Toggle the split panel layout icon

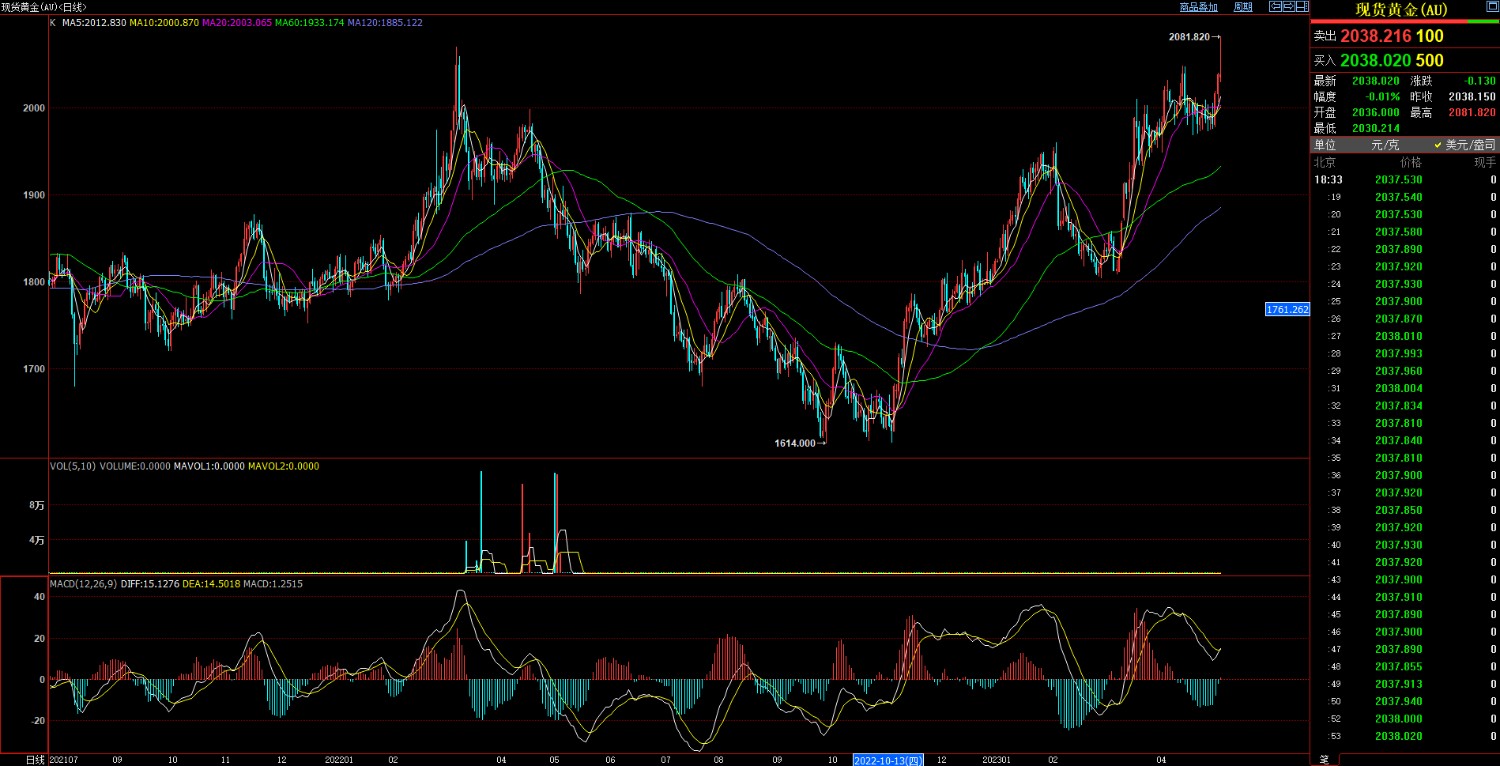click(x=1301, y=7)
